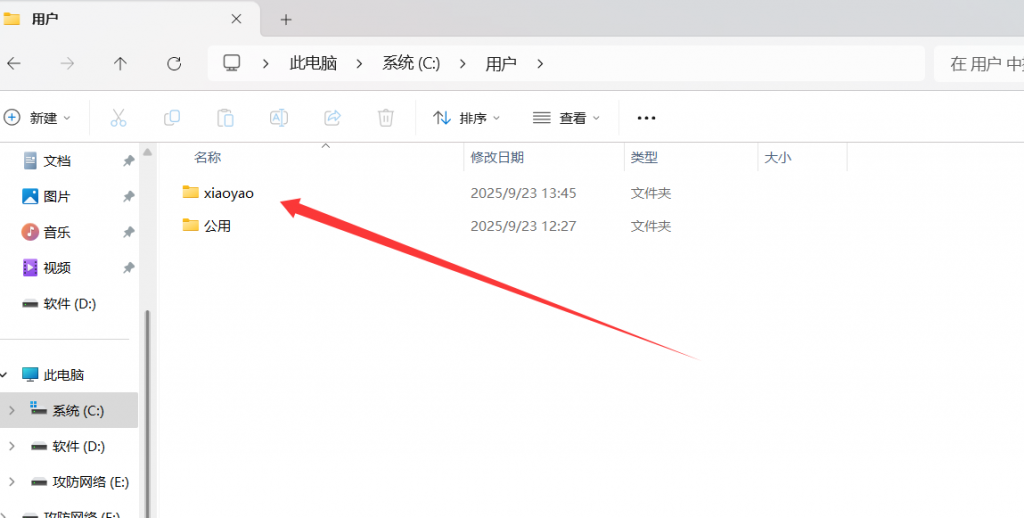The height and width of the screenshot is (518, 1024).
Task: Click 文件夹 type in xiaoyao row
Action: [x=650, y=193]
